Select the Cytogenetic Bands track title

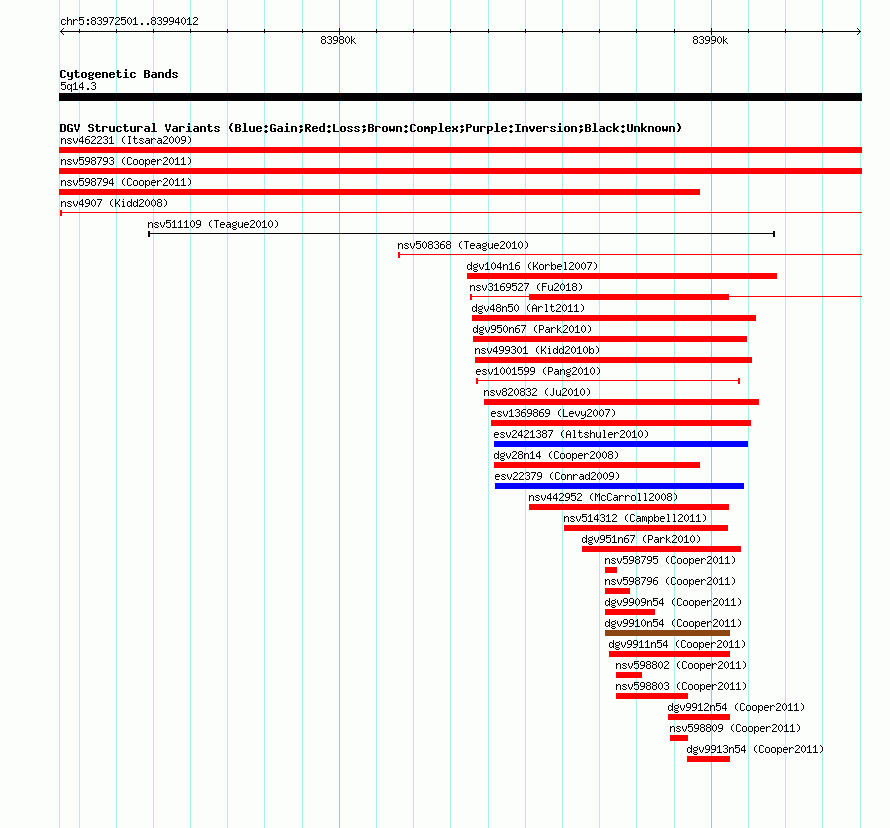click(119, 74)
